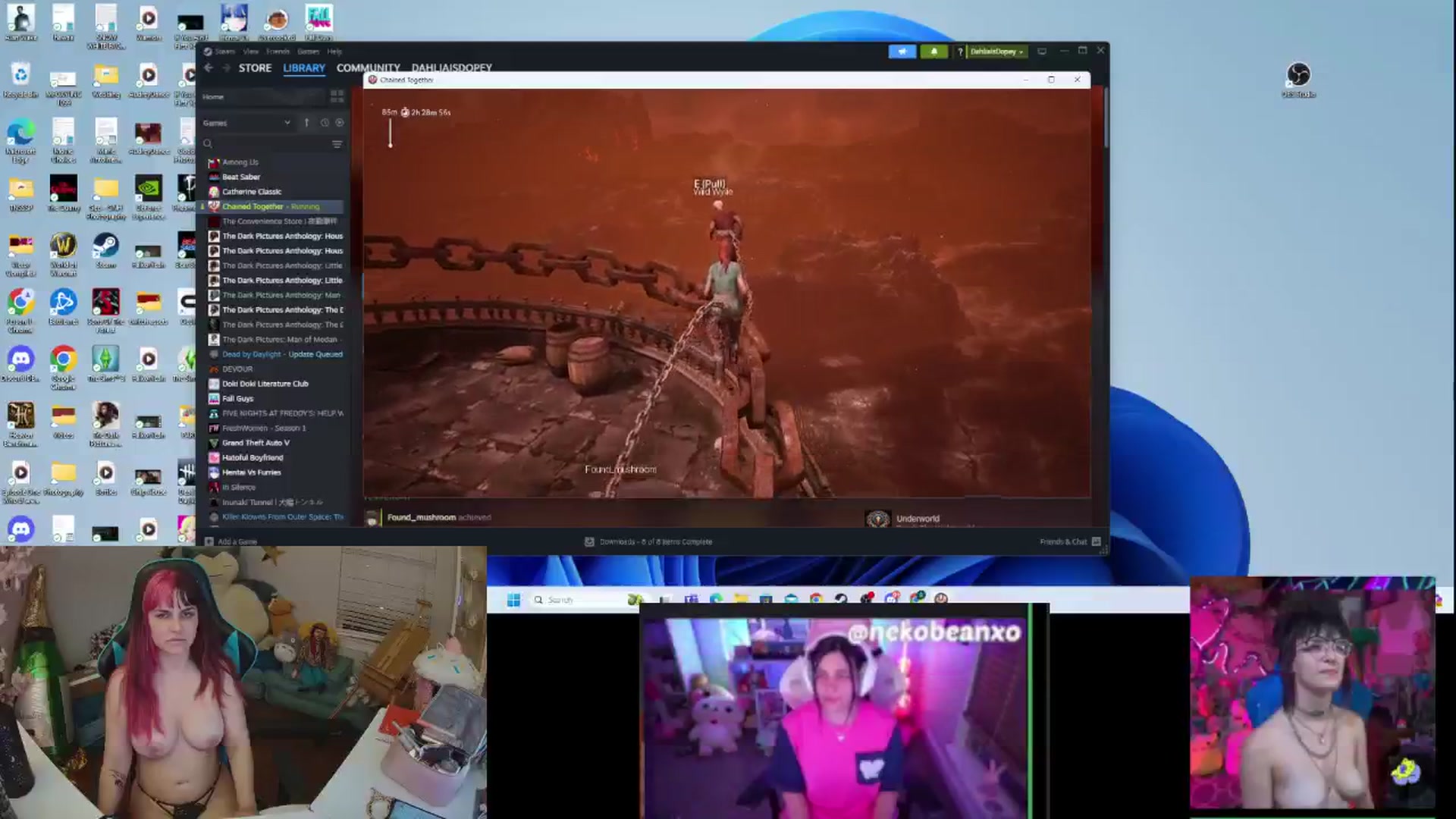Viewport: 1456px width, 819px height.
Task: Open Downloads status at Steam bottom bar
Action: 648,541
